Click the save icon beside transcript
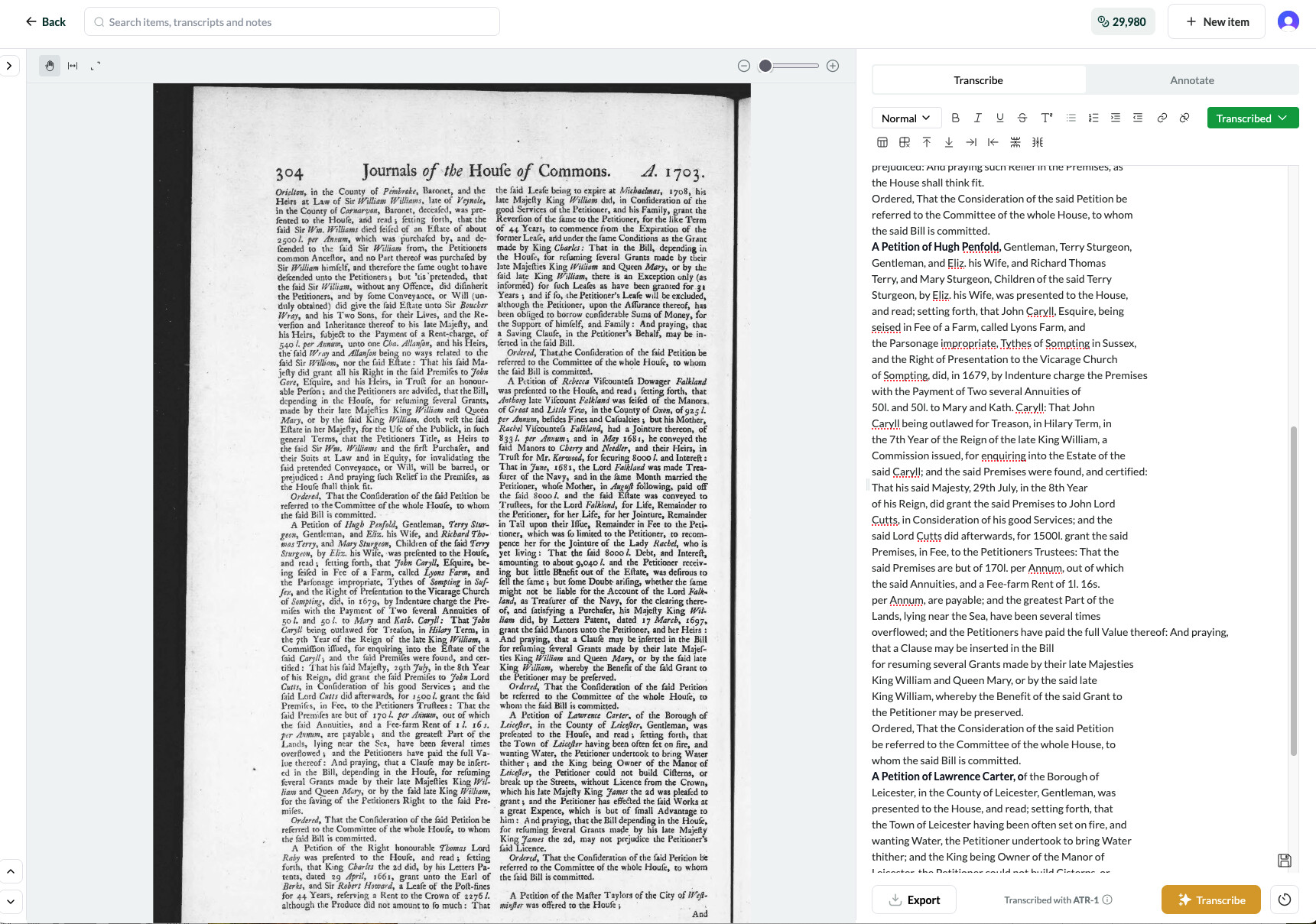 [1285, 861]
